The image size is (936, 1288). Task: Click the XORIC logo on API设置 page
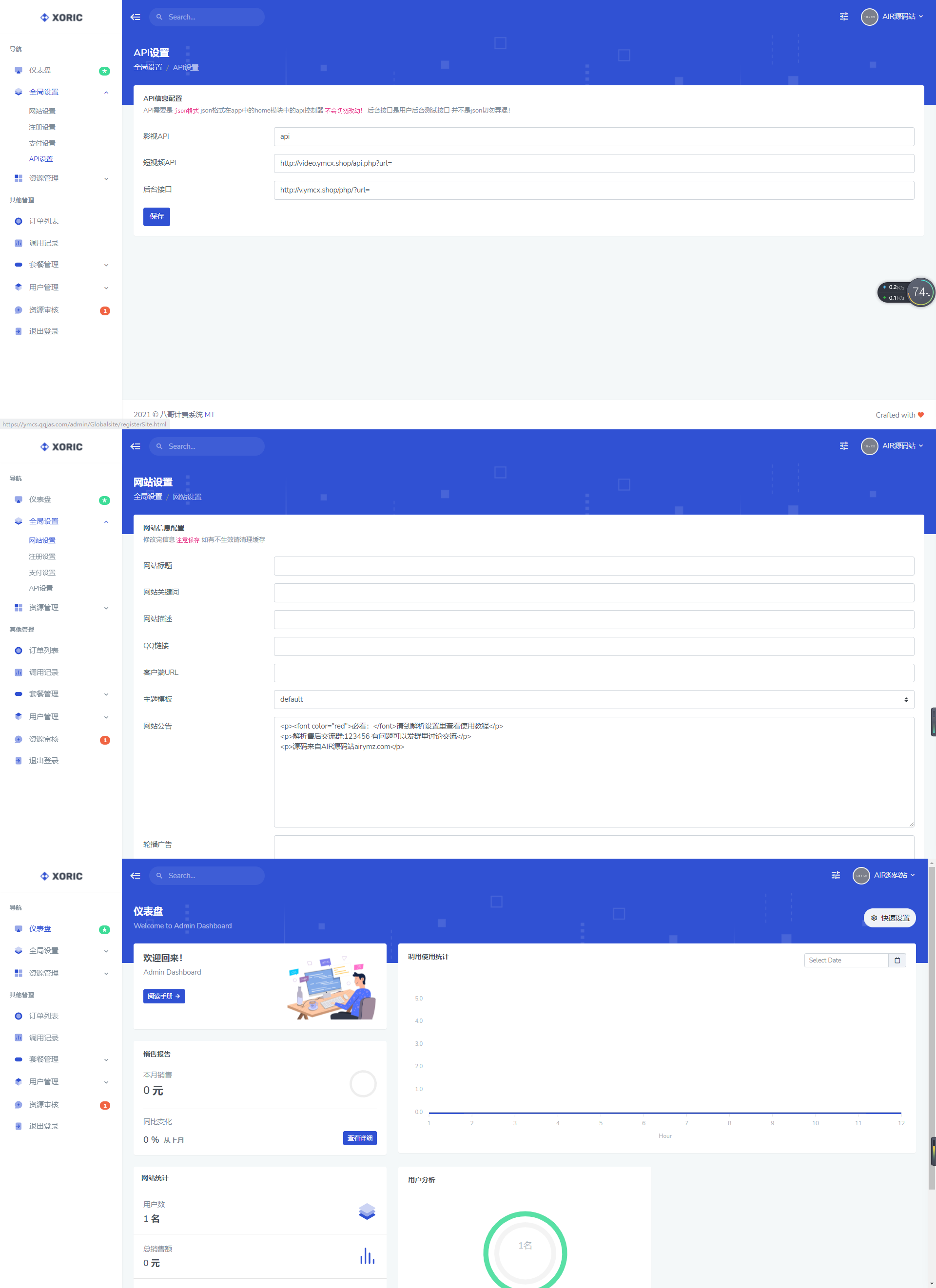(x=61, y=18)
